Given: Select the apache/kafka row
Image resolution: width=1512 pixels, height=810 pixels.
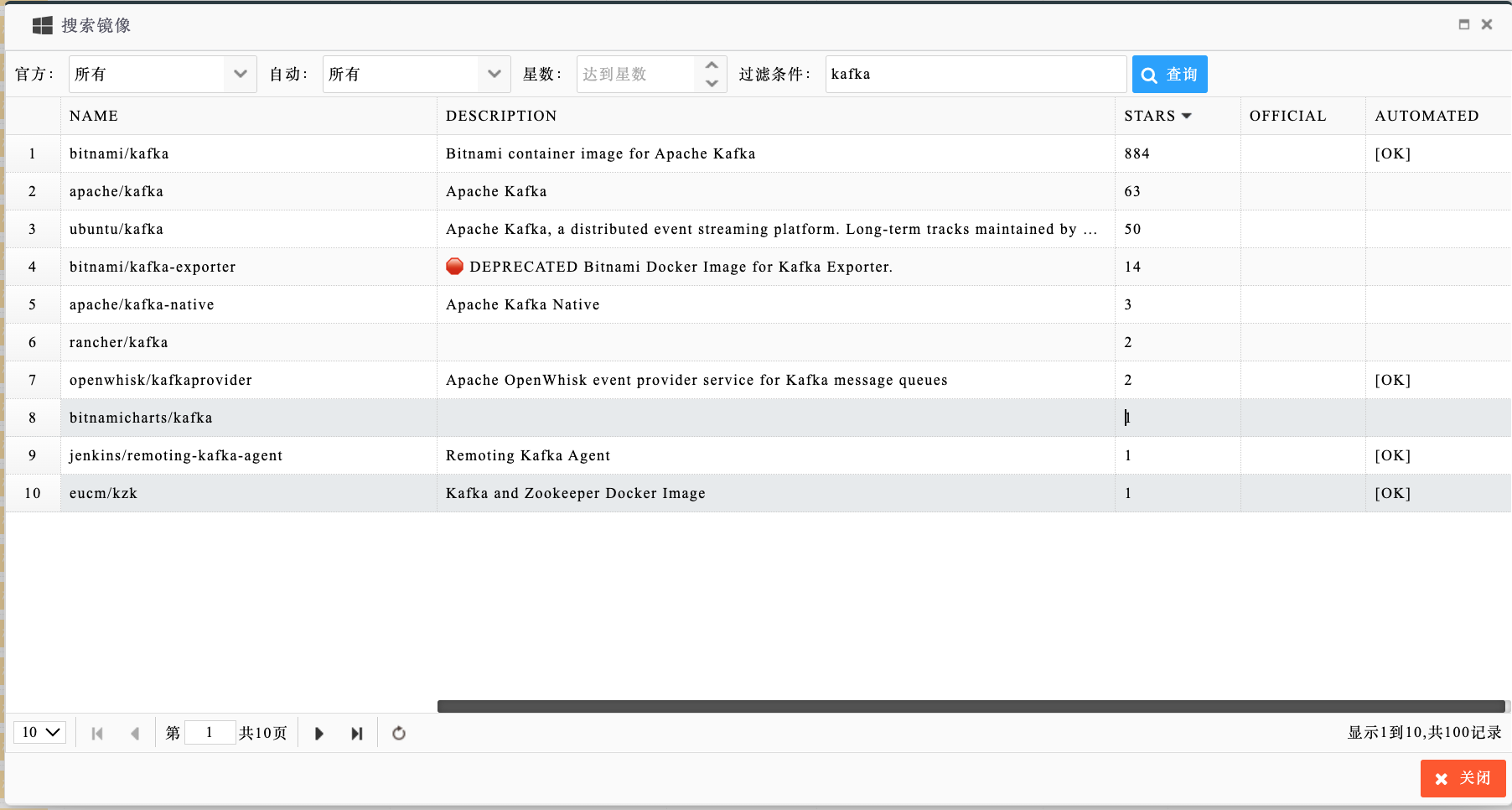Looking at the screenshot, I should pos(758,191).
